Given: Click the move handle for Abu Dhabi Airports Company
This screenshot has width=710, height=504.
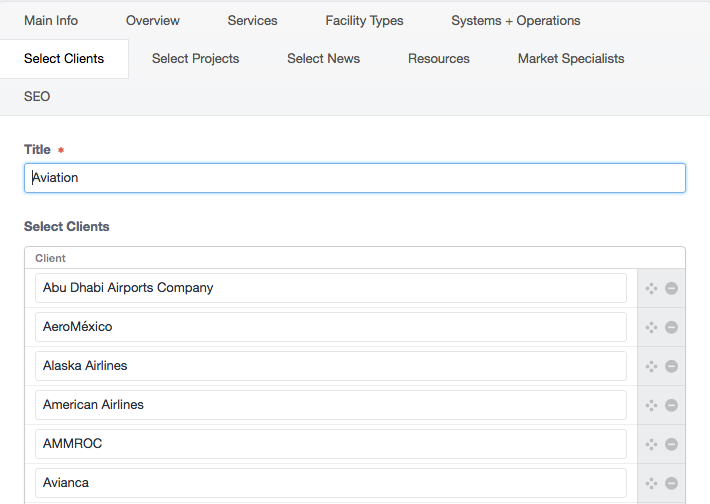Looking at the screenshot, I should pyautogui.click(x=652, y=288).
